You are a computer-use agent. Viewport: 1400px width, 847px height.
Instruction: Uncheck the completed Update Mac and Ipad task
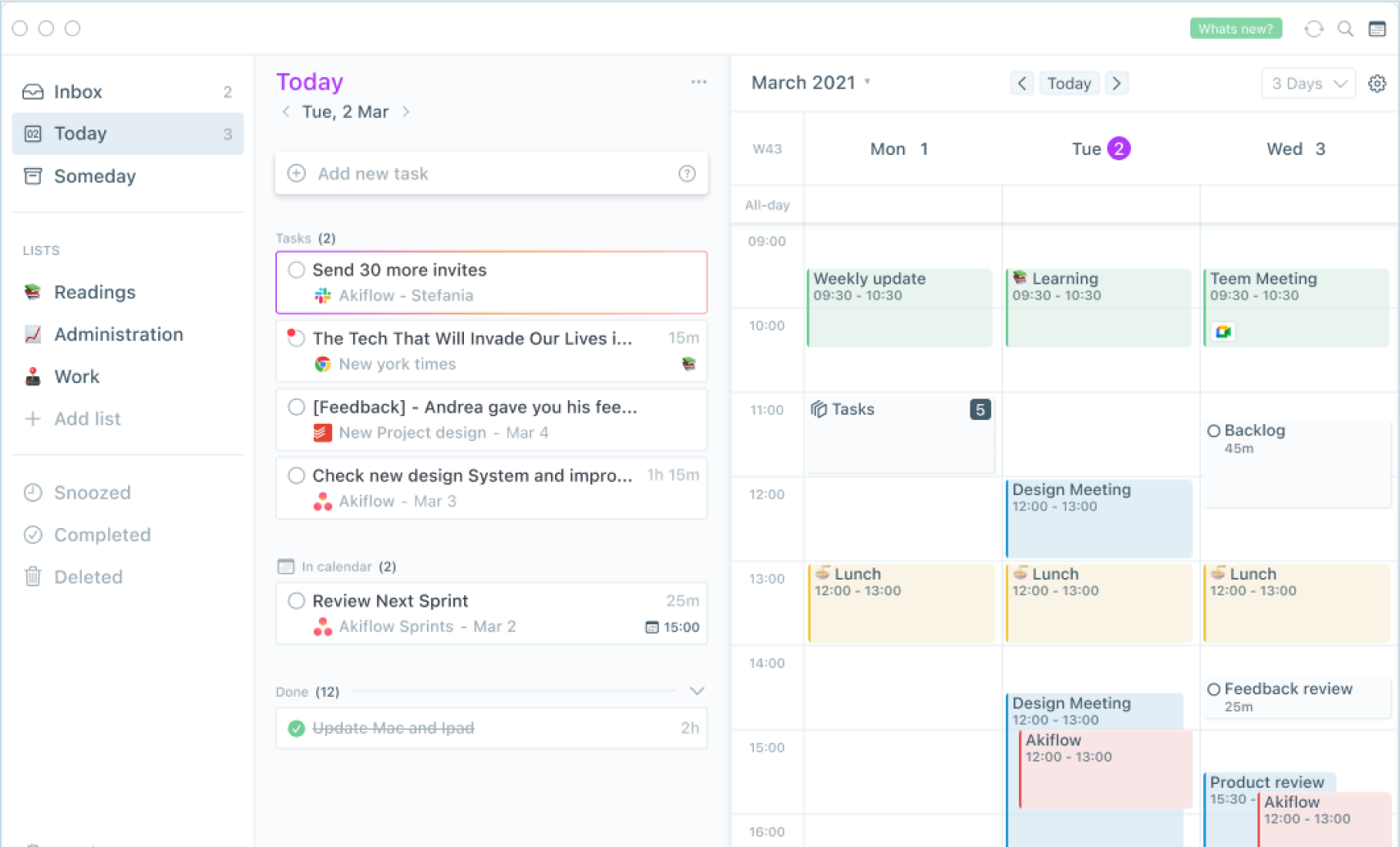click(297, 728)
